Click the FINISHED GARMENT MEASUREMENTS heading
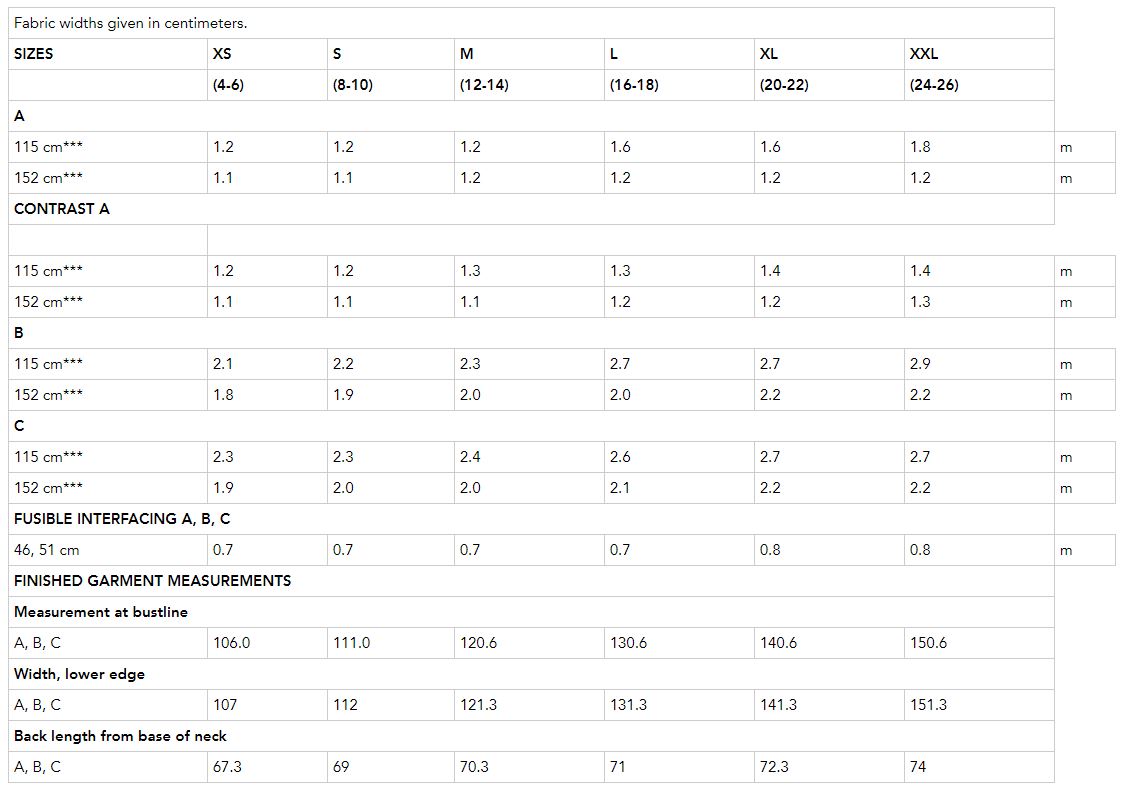 [x=152, y=580]
